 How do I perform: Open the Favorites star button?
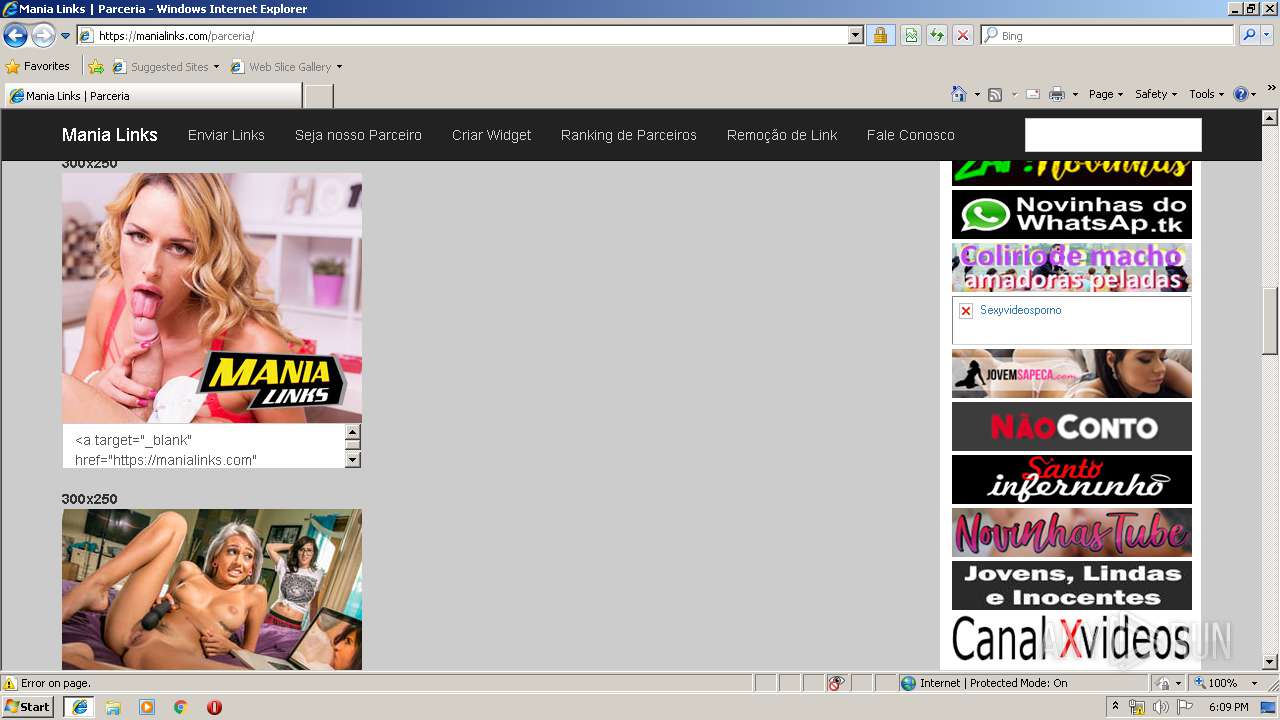coord(37,67)
